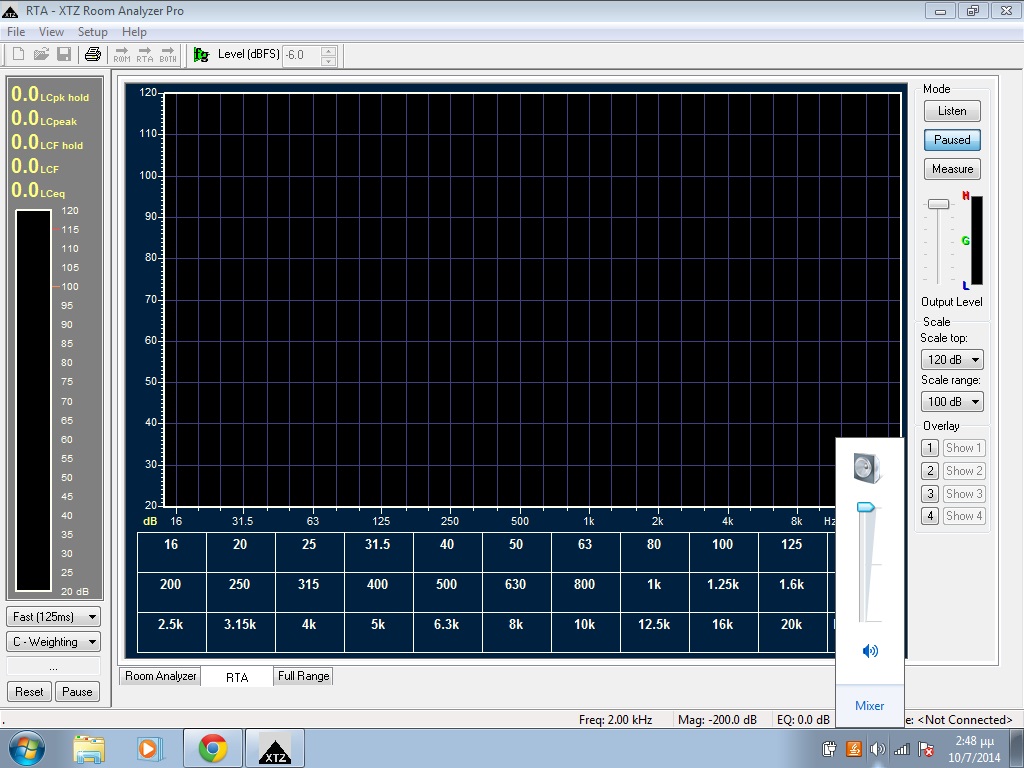Open the Setup menu

pyautogui.click(x=93, y=32)
